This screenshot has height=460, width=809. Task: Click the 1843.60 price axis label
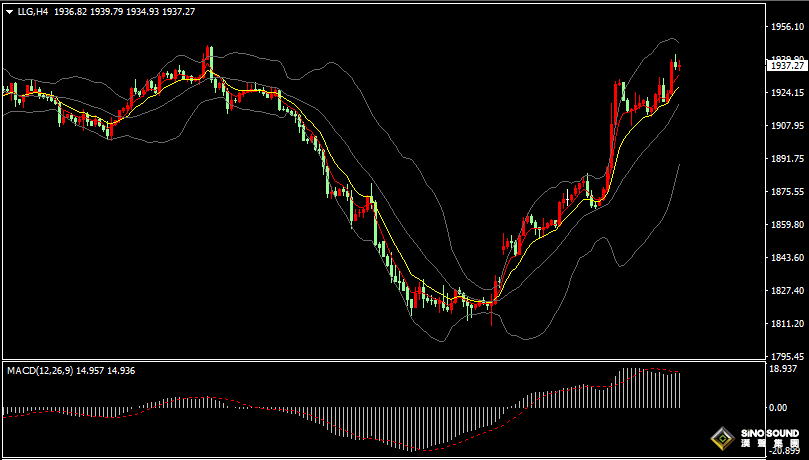pyautogui.click(x=788, y=258)
